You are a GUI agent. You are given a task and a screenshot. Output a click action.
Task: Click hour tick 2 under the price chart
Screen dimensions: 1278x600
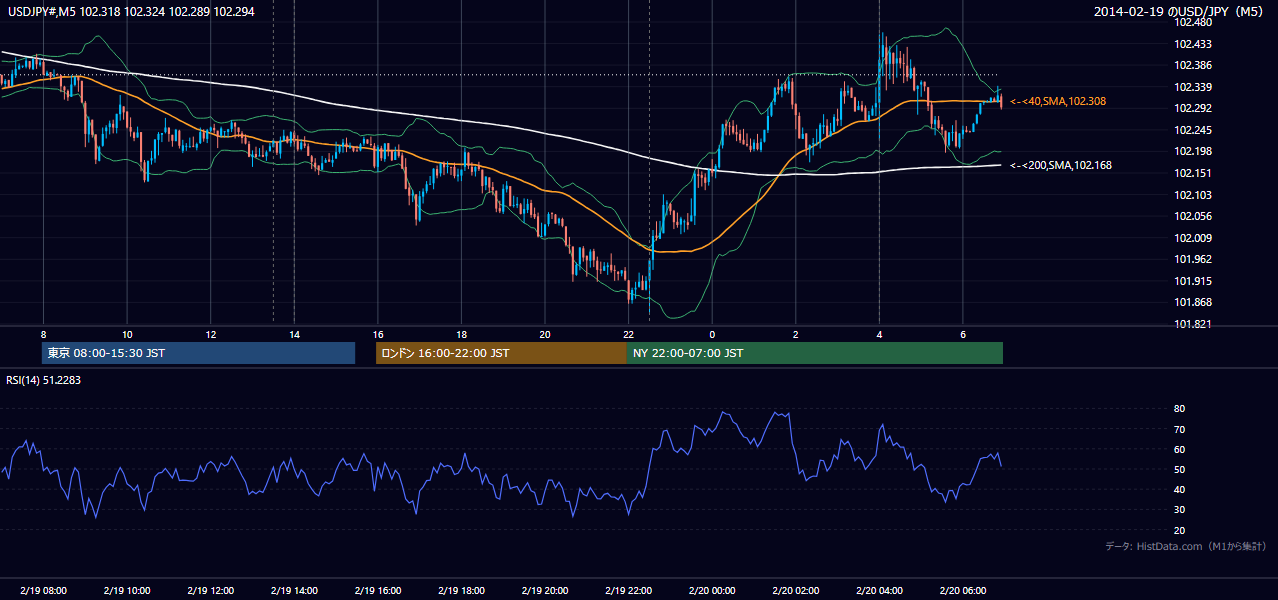click(795, 334)
